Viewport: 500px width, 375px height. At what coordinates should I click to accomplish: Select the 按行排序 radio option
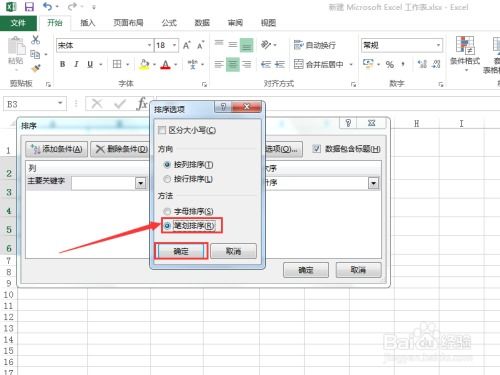coord(167,179)
